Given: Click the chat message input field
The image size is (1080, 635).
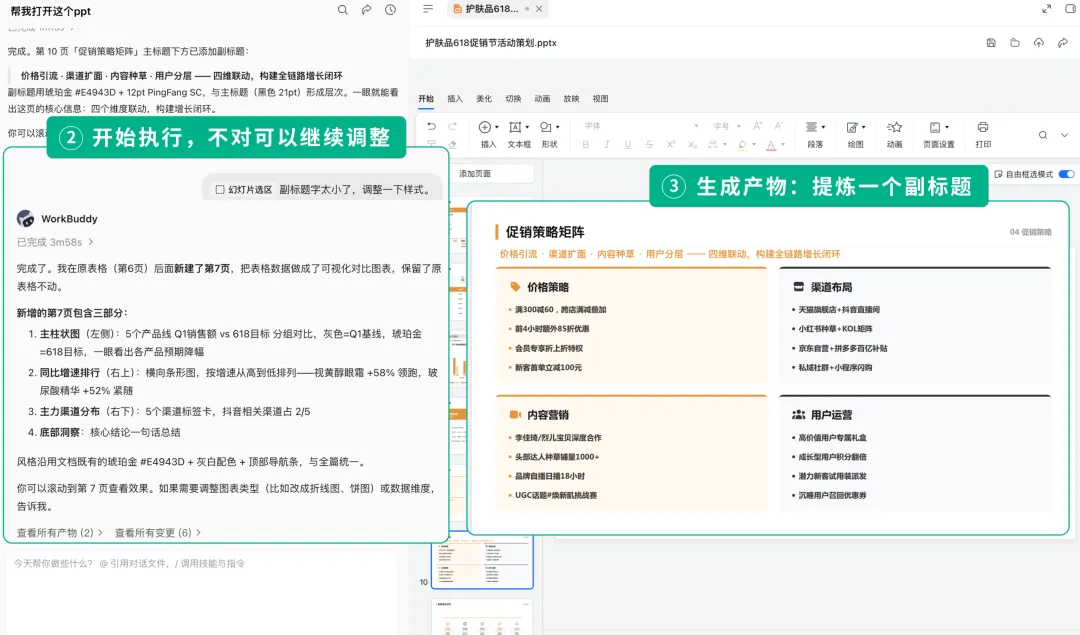Looking at the screenshot, I should [200, 592].
